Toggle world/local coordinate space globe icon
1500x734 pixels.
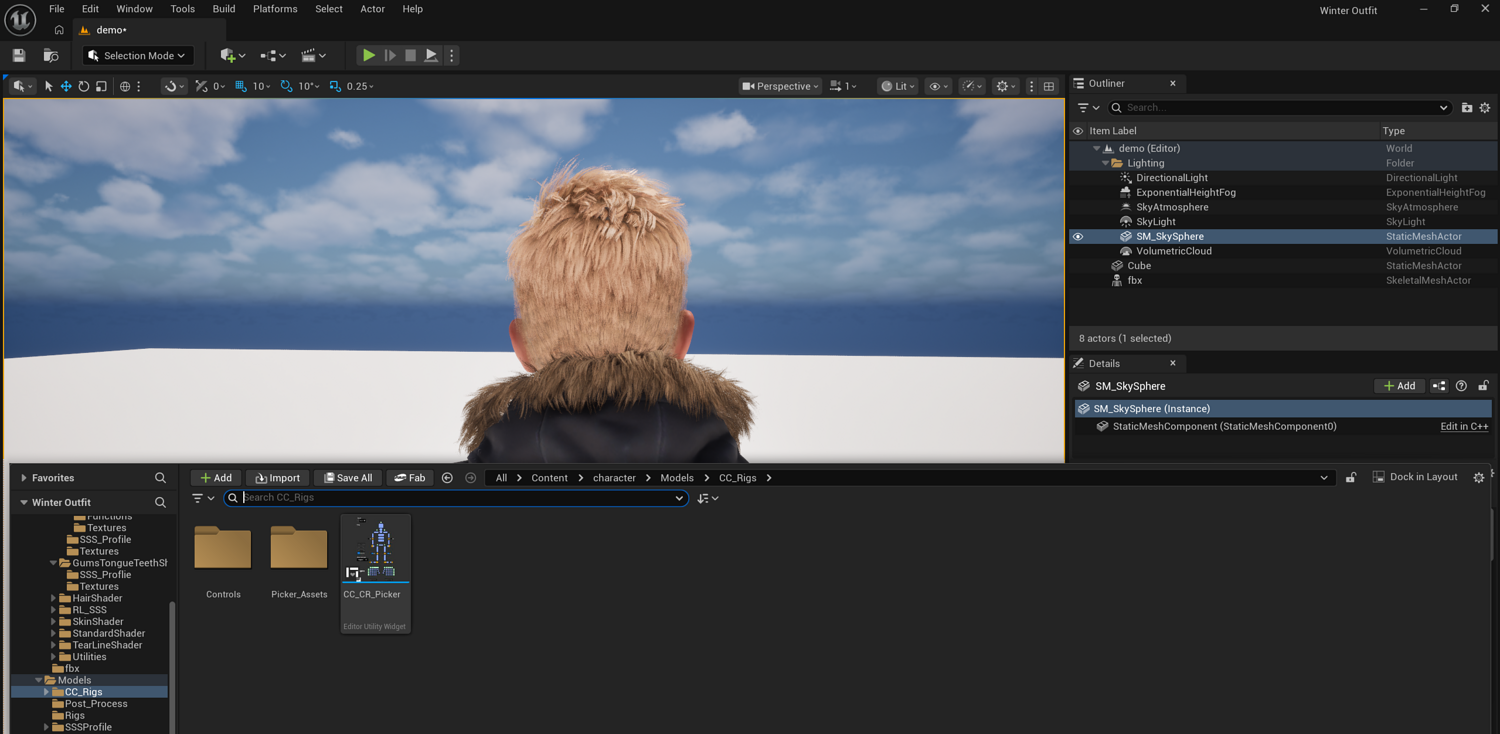[125, 87]
